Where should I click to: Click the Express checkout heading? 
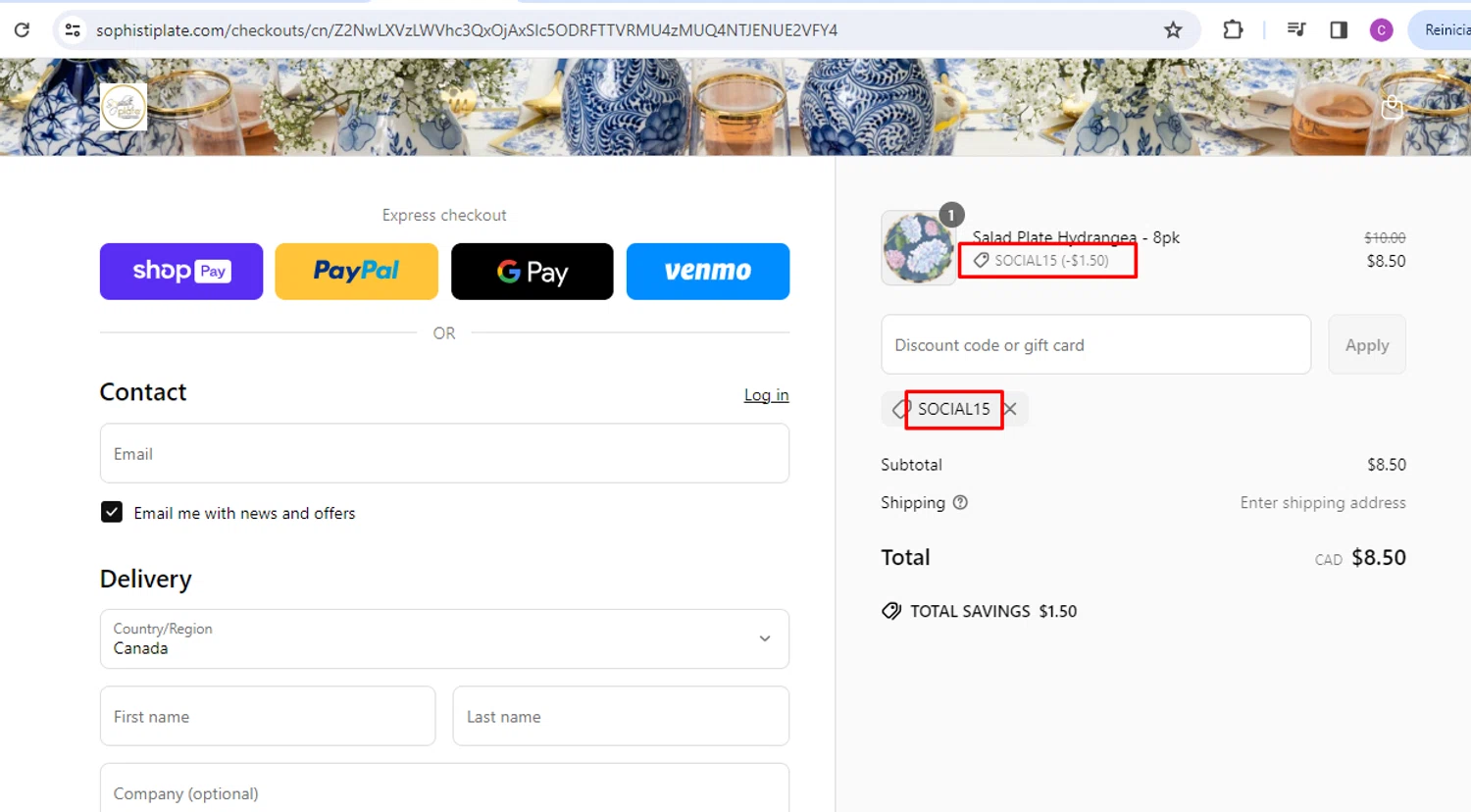click(x=444, y=215)
